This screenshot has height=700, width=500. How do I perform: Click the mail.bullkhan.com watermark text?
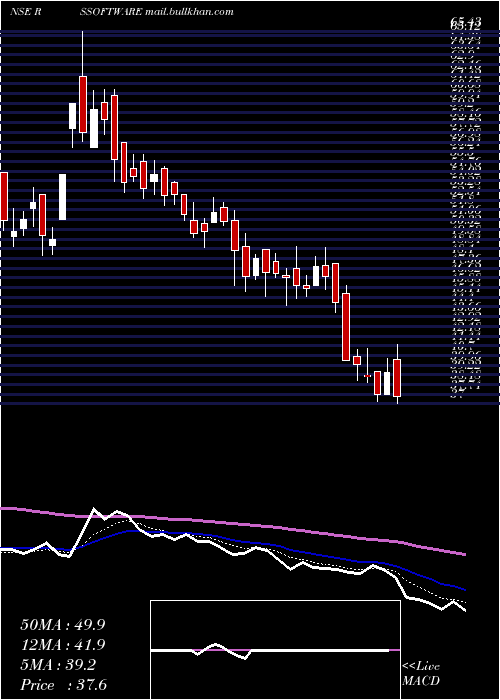point(189,12)
